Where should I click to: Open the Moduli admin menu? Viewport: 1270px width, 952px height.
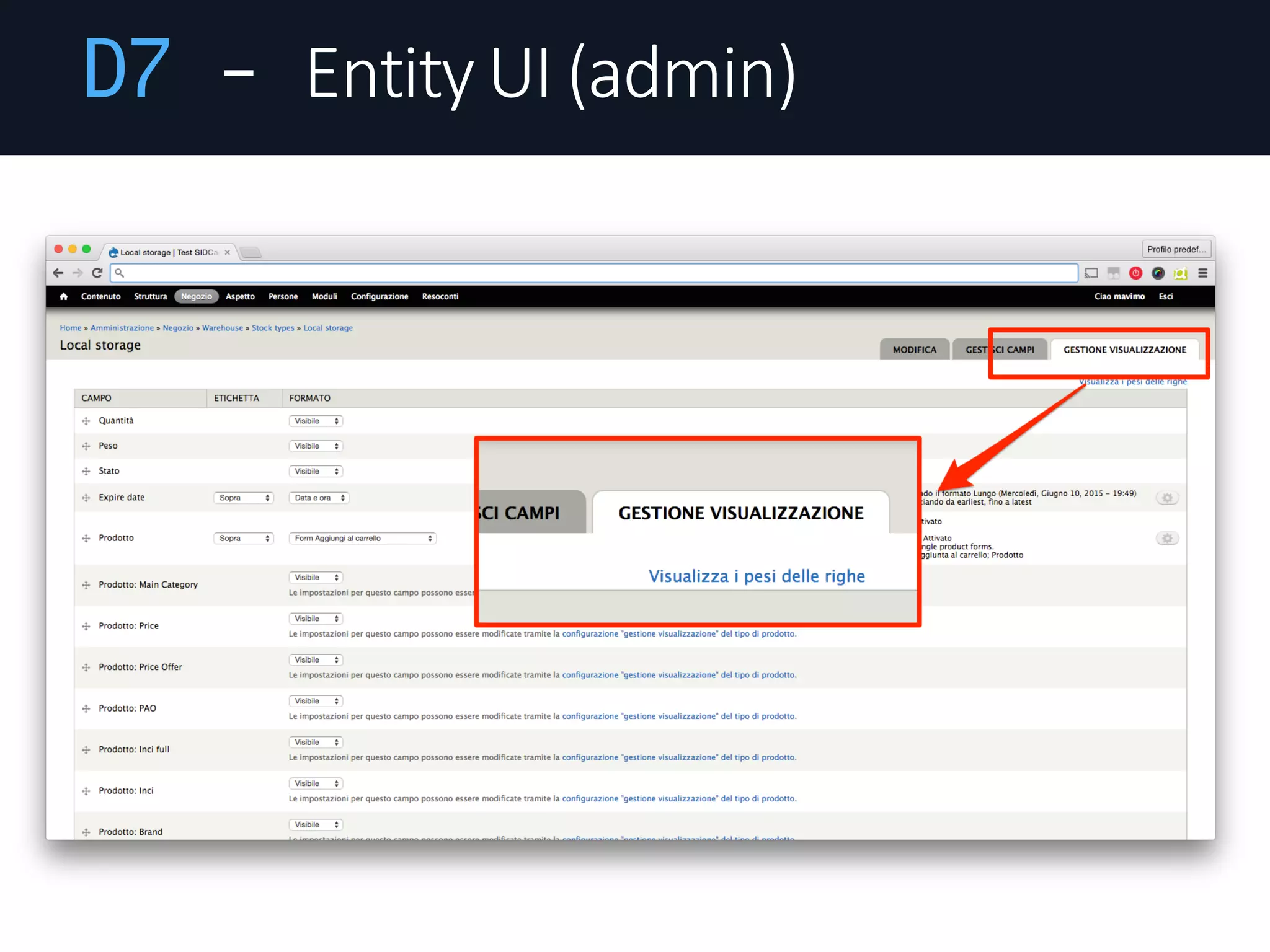coord(324,296)
